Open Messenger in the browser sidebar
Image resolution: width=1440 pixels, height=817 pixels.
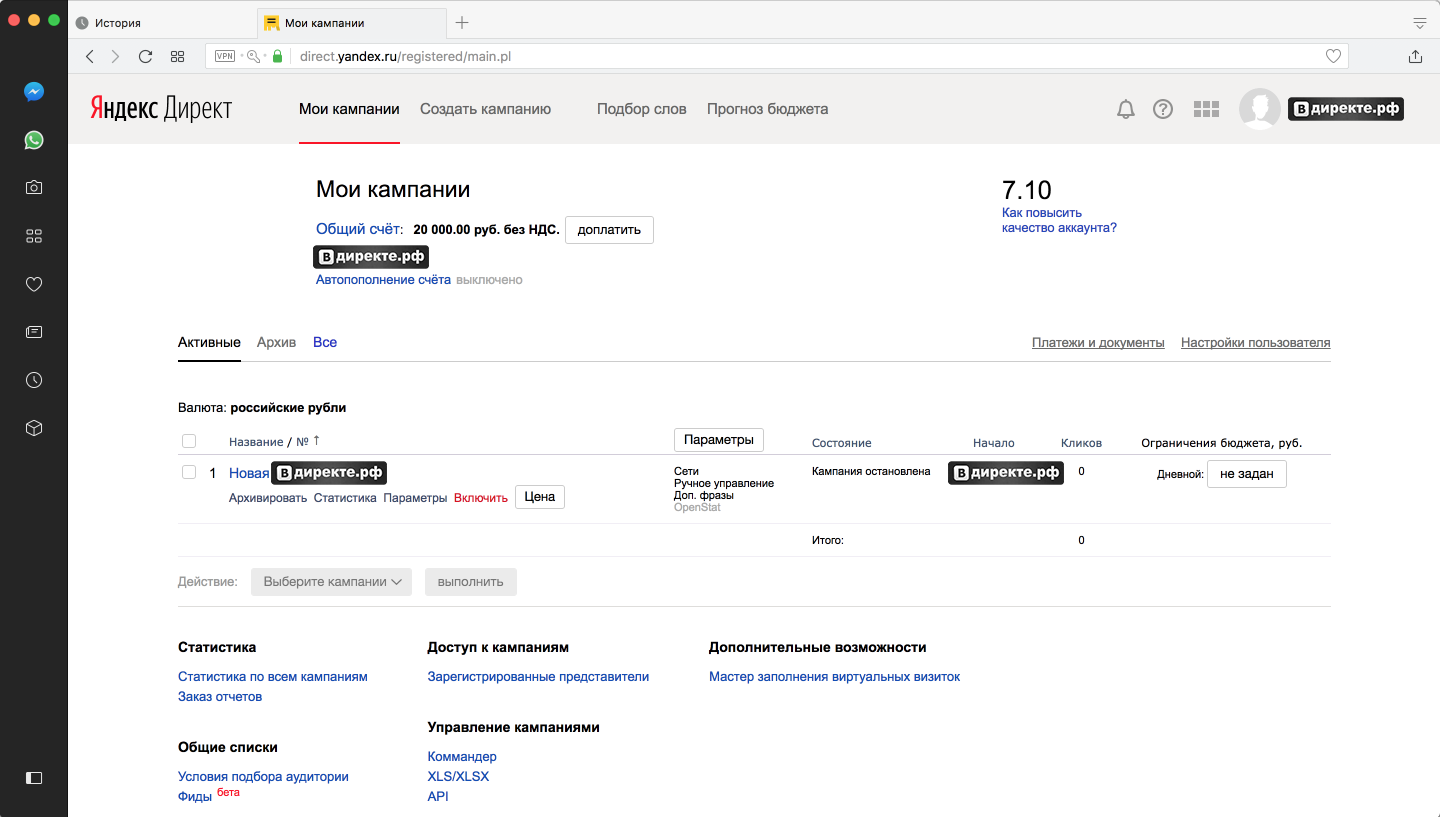34,92
